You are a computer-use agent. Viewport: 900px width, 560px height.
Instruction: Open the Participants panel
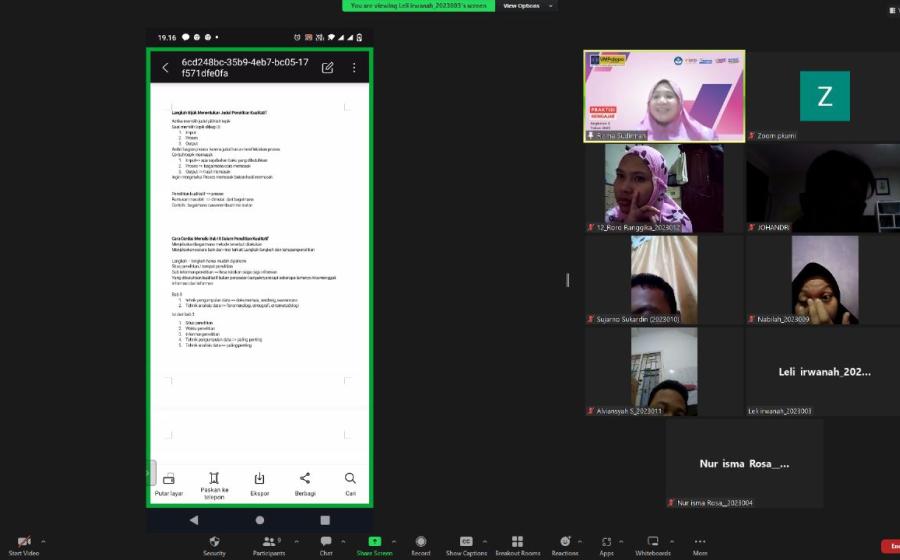click(269, 544)
